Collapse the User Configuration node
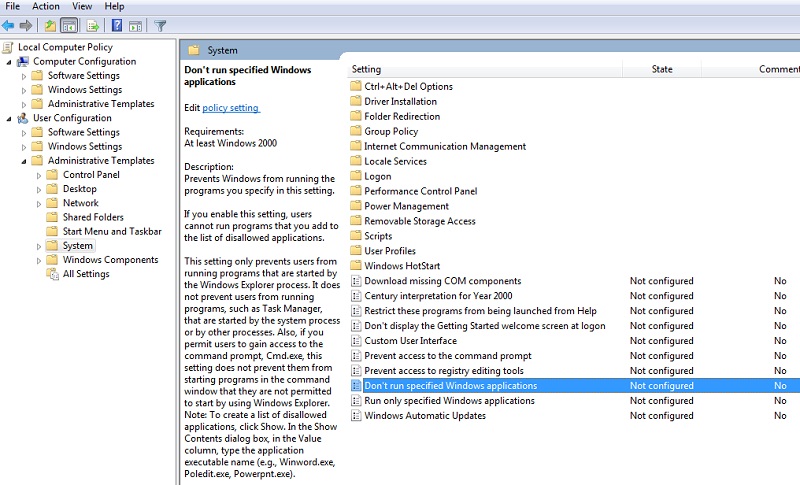This screenshot has width=800, height=485. [x=9, y=118]
